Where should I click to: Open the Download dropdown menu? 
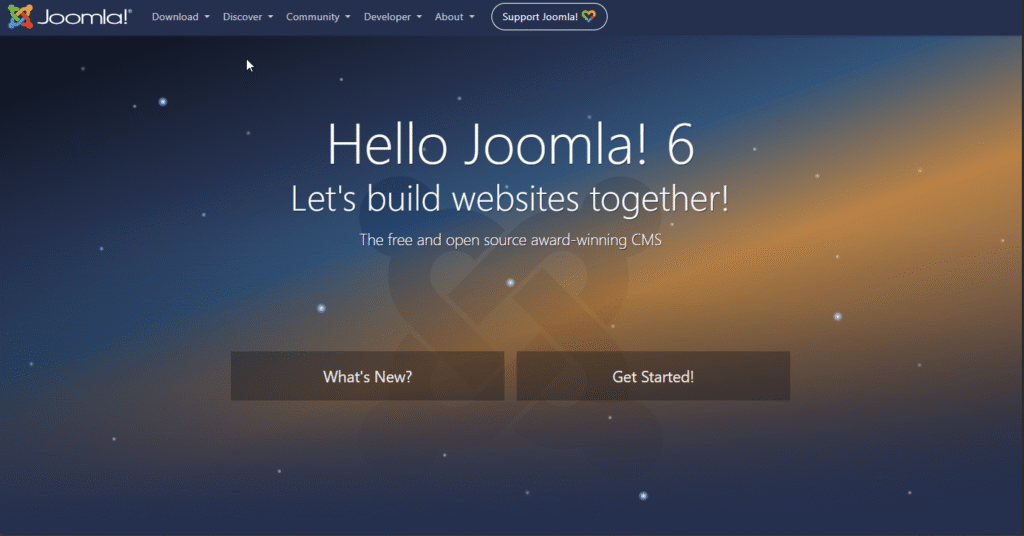point(180,17)
